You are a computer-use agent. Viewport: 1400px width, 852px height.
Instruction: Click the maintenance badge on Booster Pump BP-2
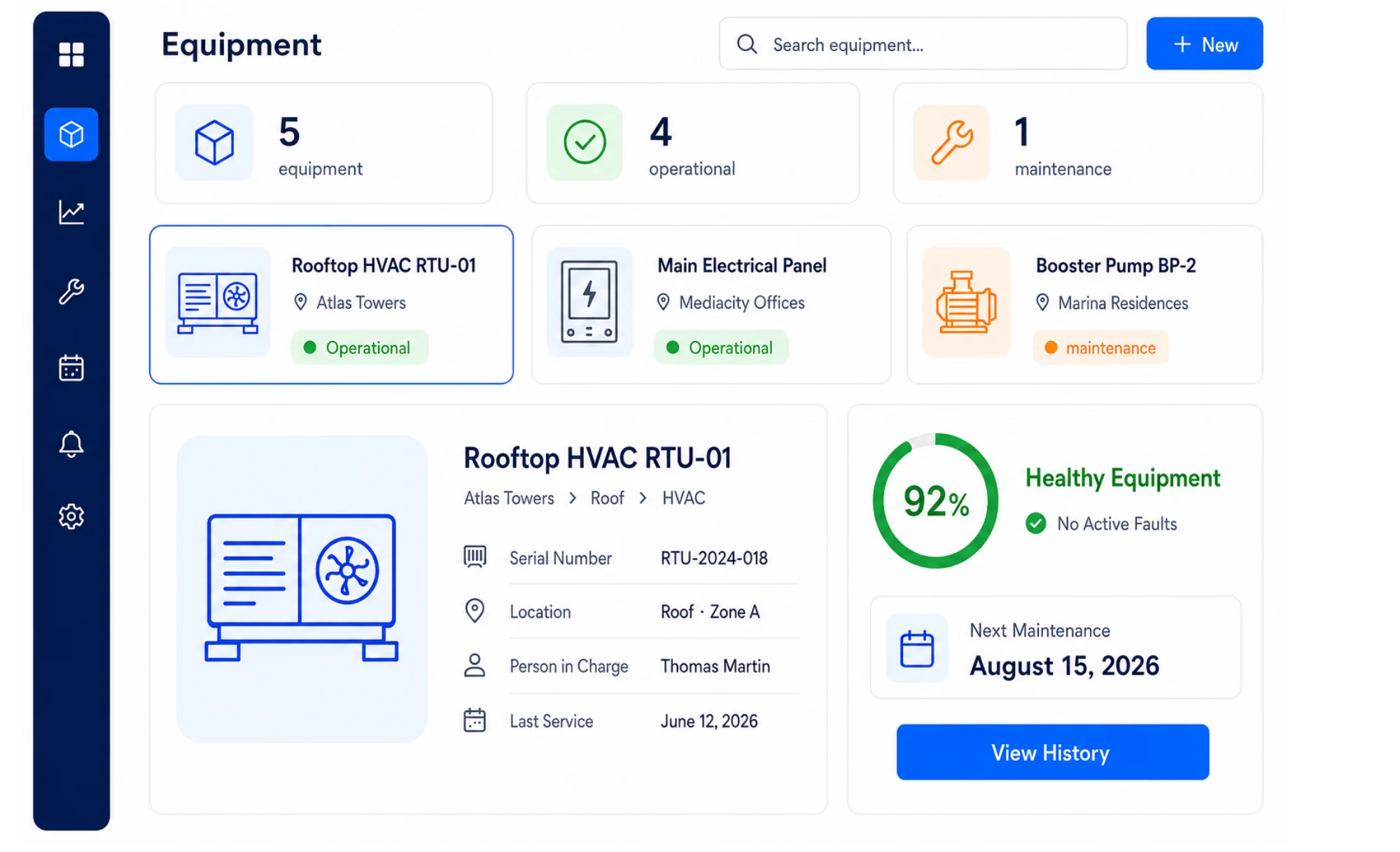click(x=1100, y=347)
